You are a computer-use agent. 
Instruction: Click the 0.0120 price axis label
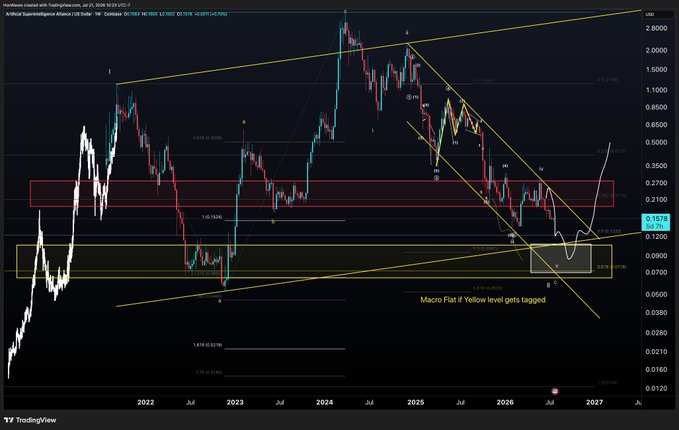tap(656, 388)
